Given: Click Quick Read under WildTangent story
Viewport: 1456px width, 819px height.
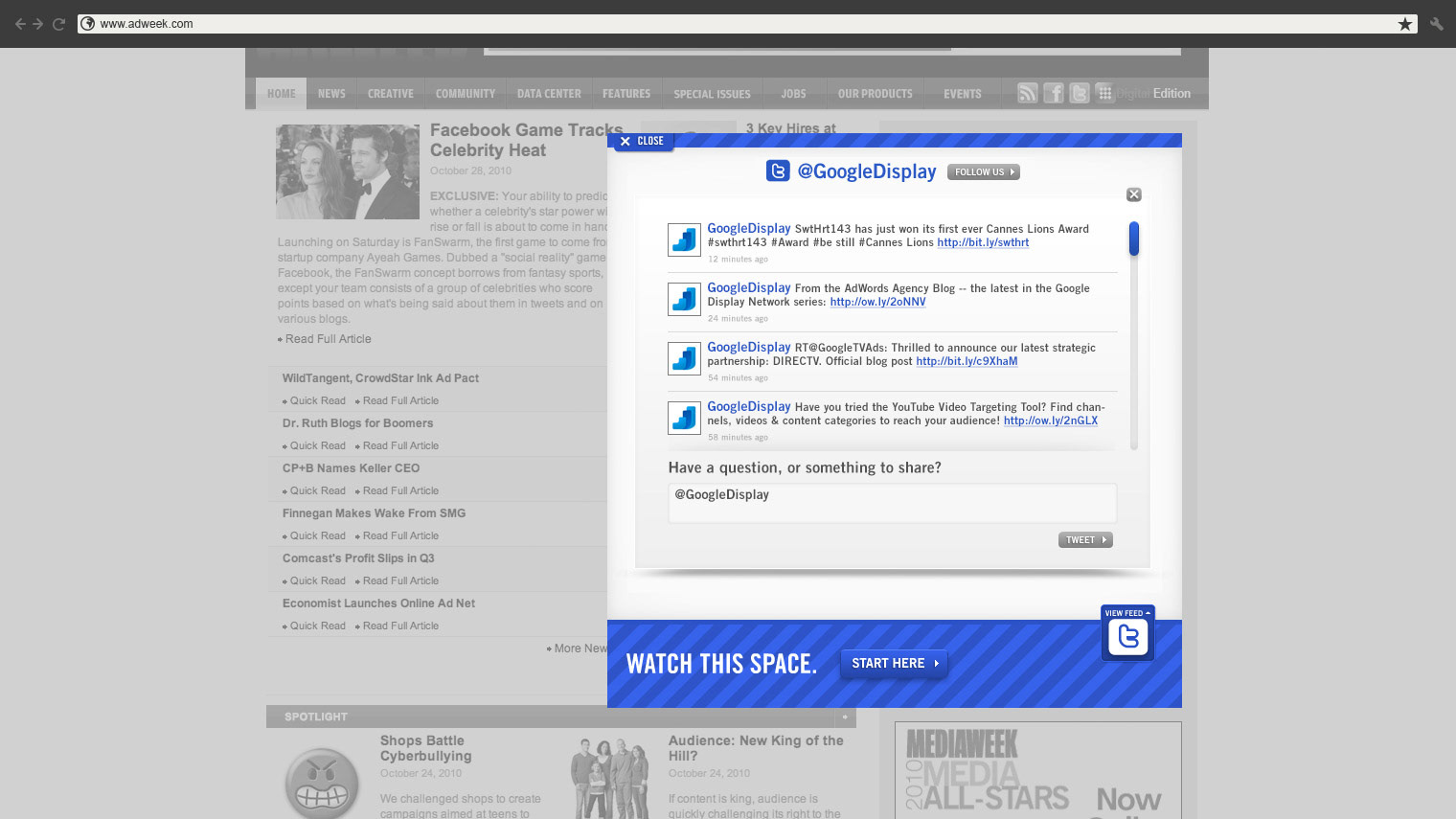Looking at the screenshot, I should 317,400.
